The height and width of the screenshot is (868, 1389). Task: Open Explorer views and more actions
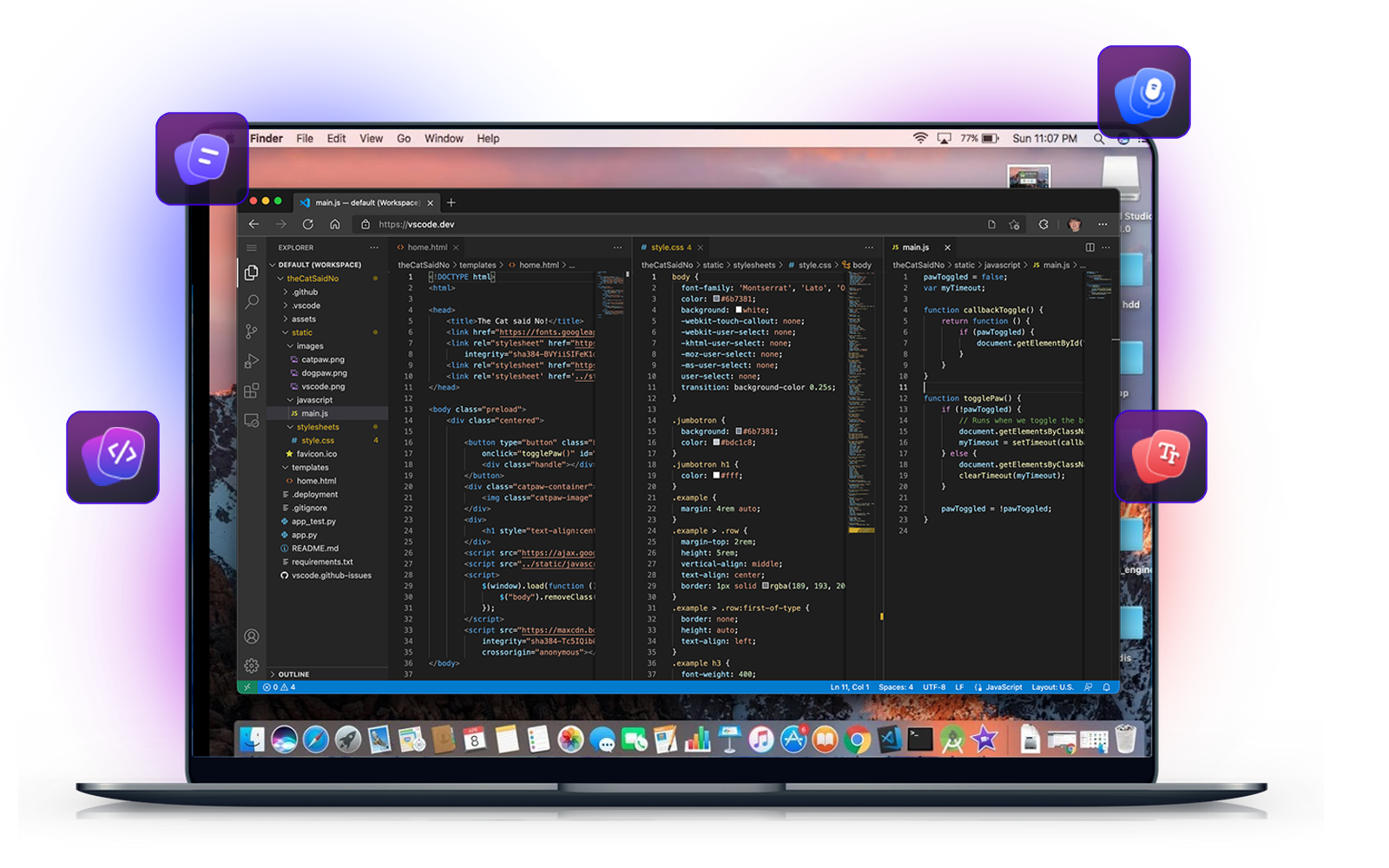(374, 247)
